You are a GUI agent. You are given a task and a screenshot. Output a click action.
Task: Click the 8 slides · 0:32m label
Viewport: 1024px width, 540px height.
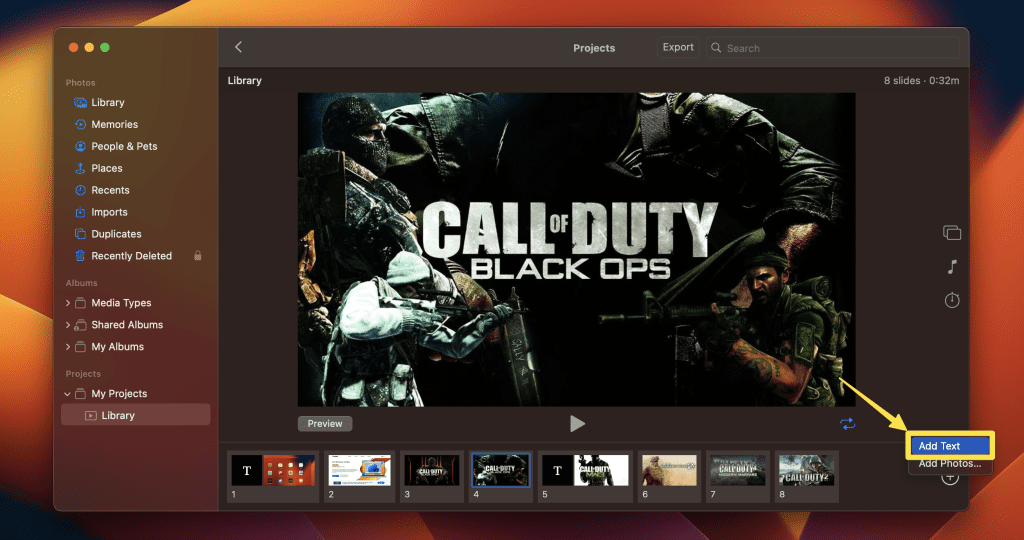921,80
